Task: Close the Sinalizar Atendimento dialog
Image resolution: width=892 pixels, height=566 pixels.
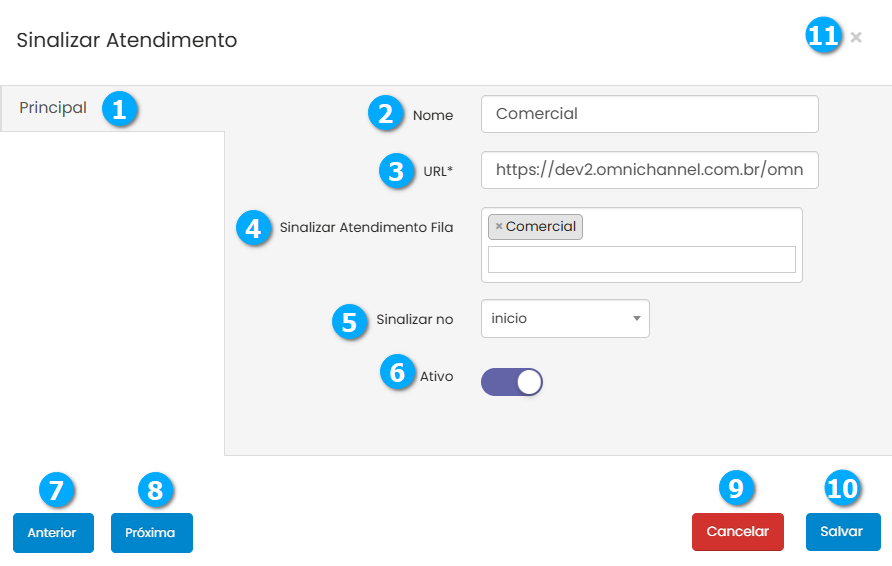Action: [856, 37]
